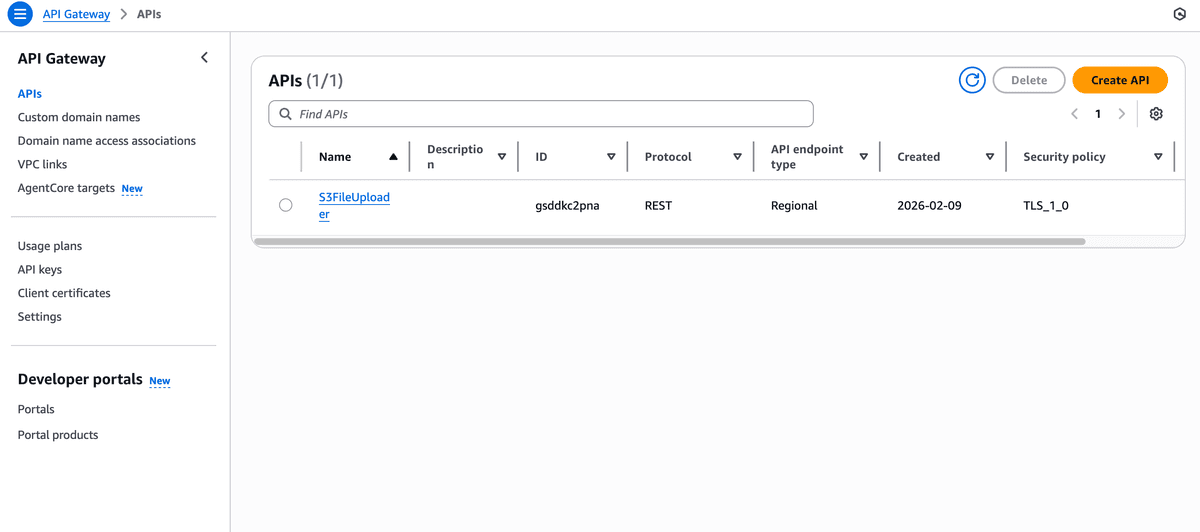
Task: Open the hamburger navigation menu
Action: (20, 15)
